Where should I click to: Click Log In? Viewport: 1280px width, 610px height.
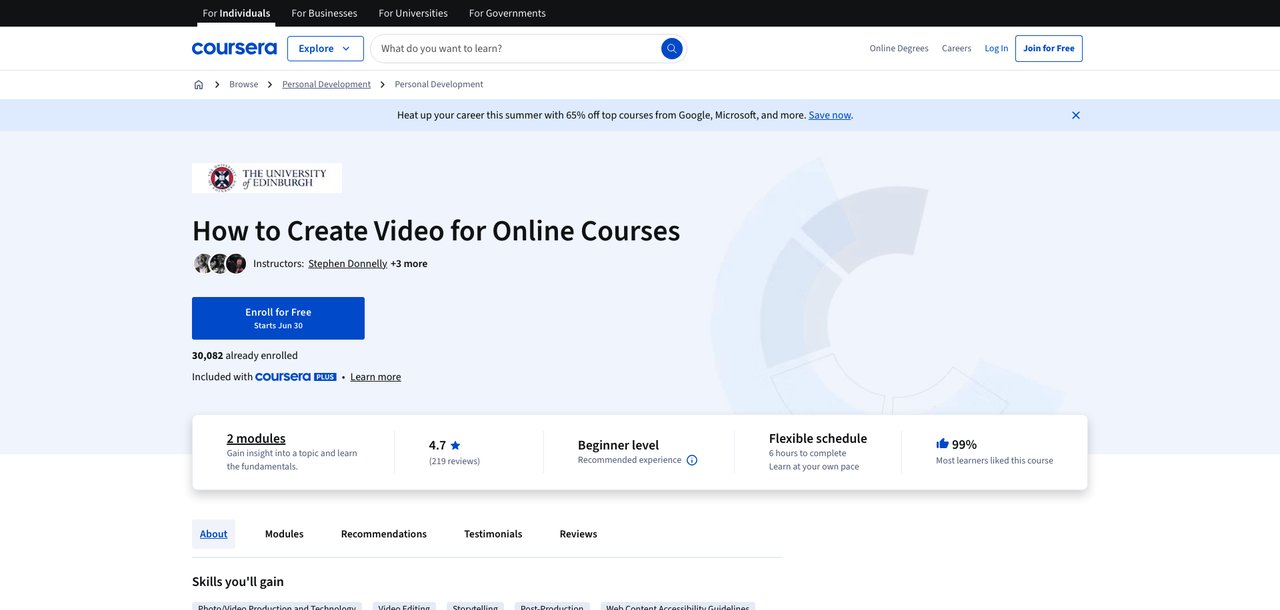[996, 48]
